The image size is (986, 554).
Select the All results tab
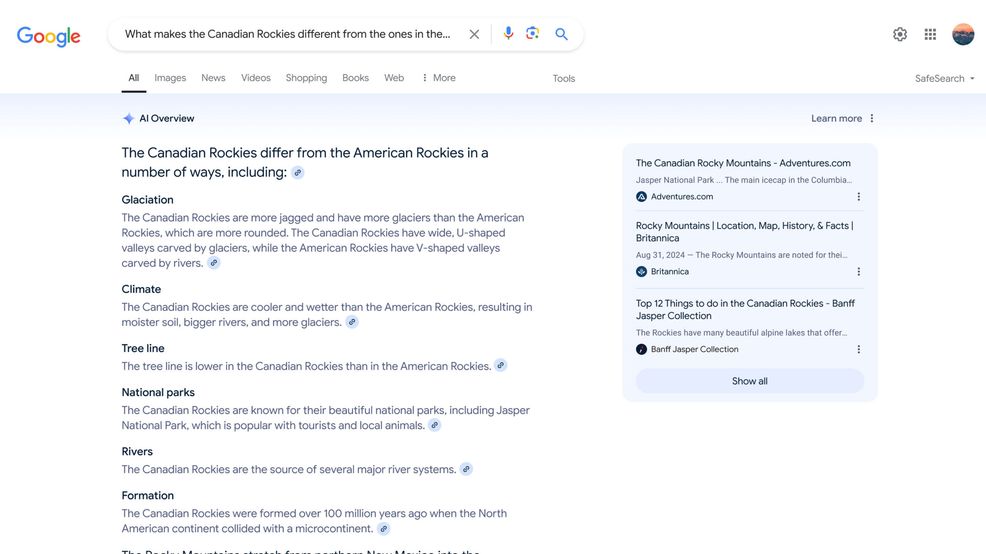133,78
